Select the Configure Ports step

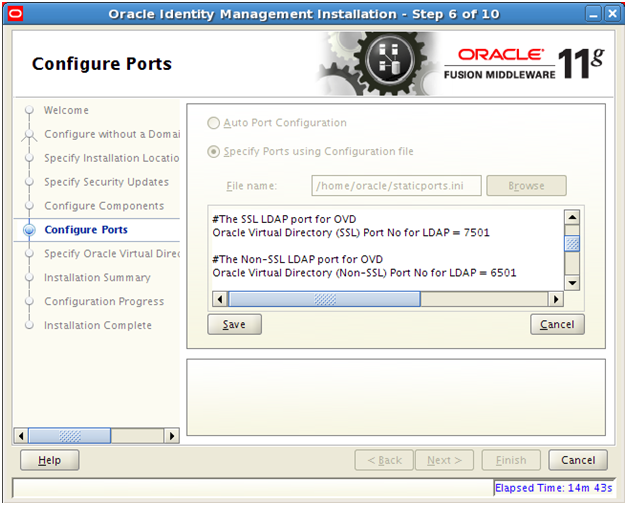tap(86, 230)
